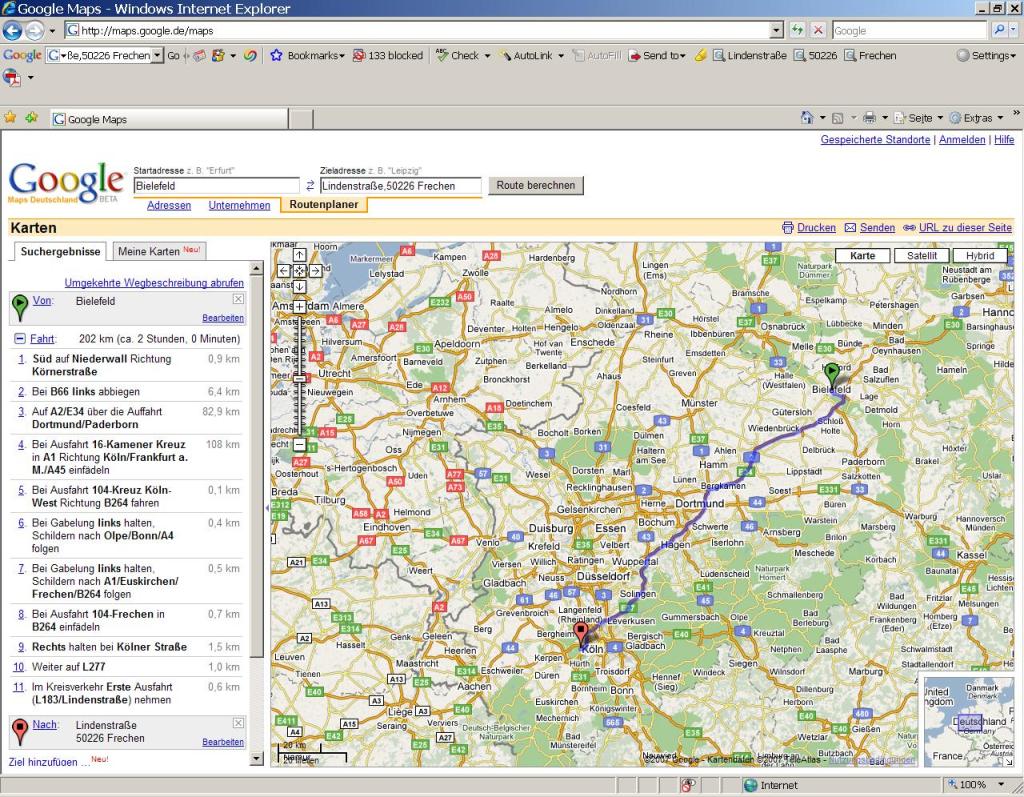Switch to the Adressen tab
The image size is (1024, 797).
coord(168,205)
